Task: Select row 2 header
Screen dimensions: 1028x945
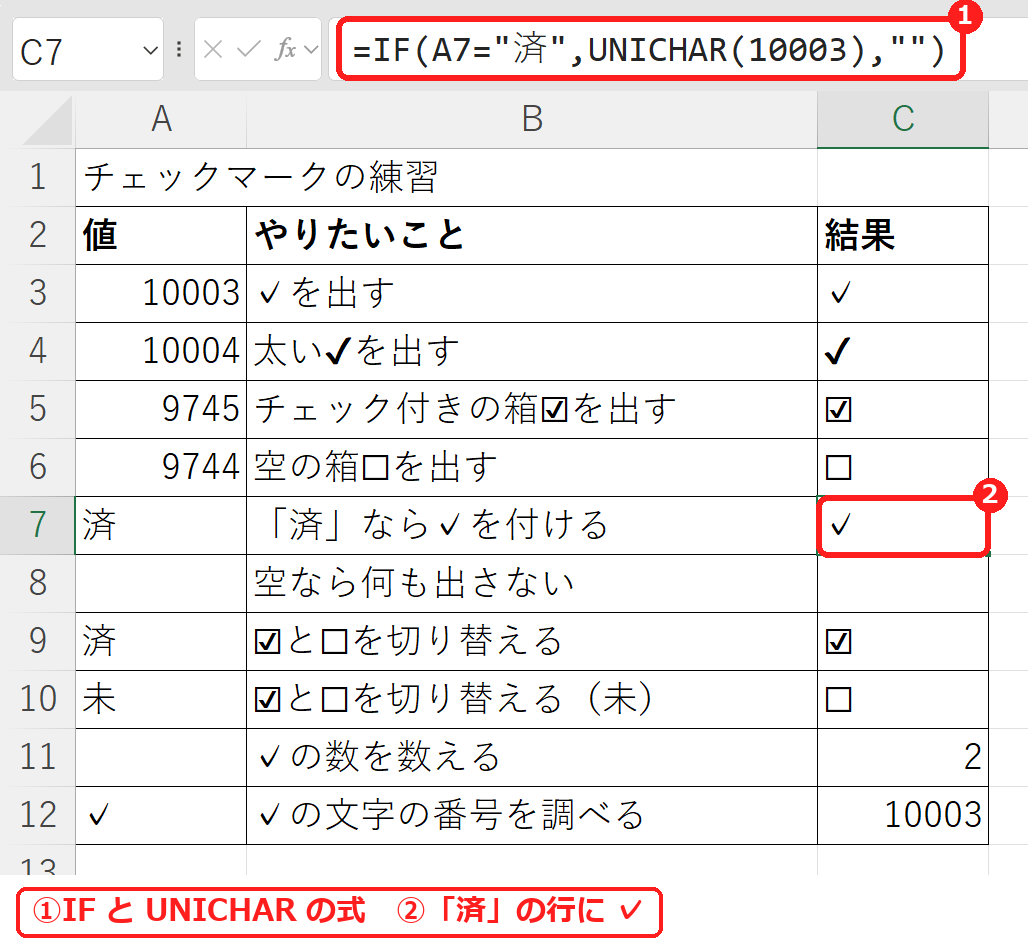Action: (x=37, y=235)
